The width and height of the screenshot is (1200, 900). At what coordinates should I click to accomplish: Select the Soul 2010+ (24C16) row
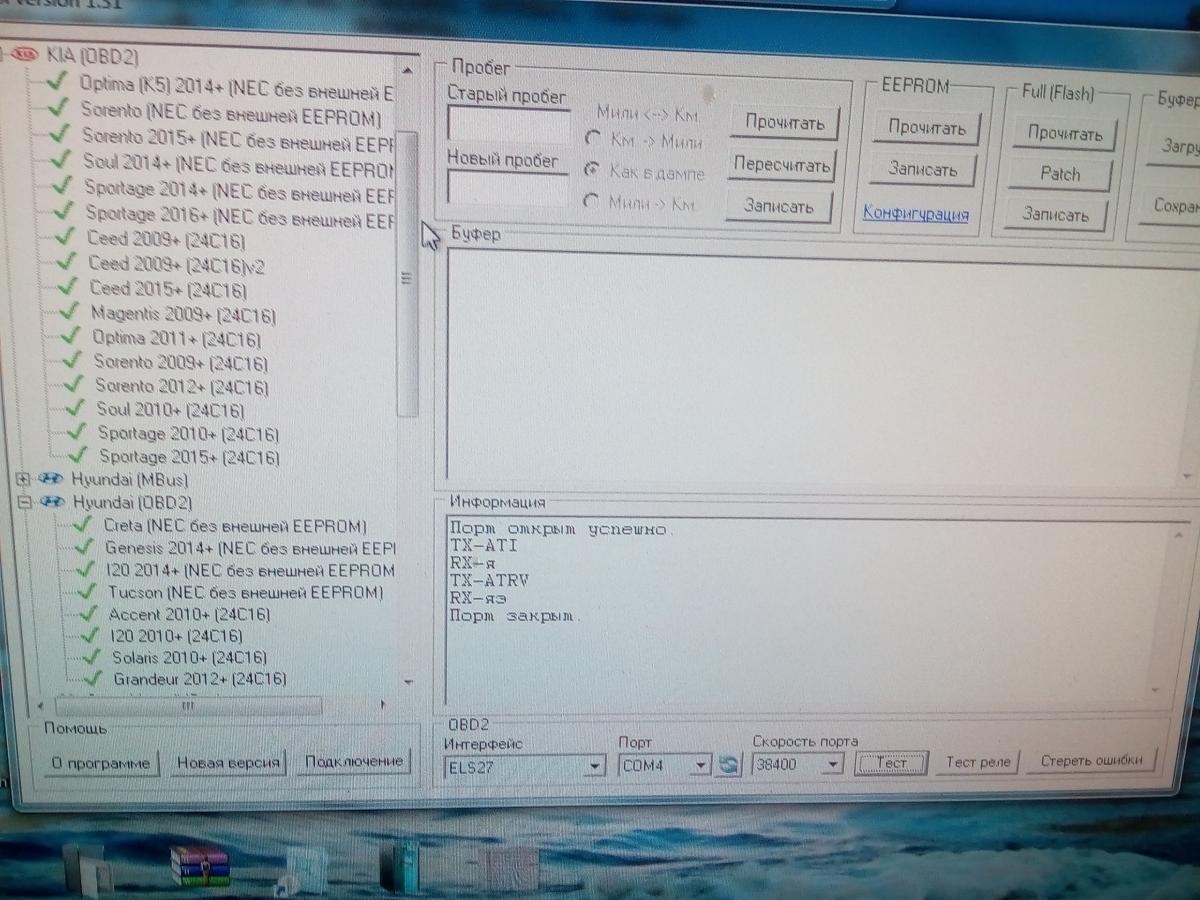[171, 410]
